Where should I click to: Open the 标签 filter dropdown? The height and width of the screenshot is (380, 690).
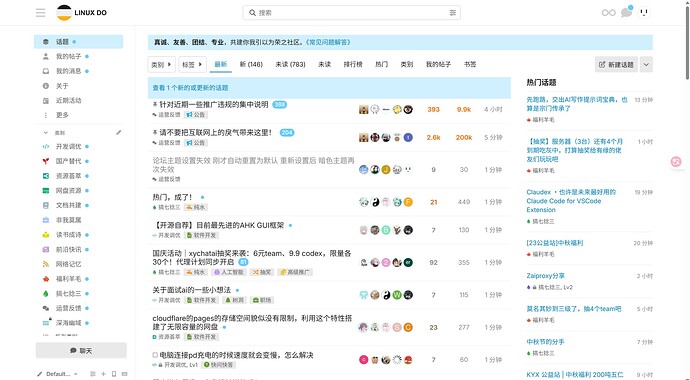click(192, 64)
